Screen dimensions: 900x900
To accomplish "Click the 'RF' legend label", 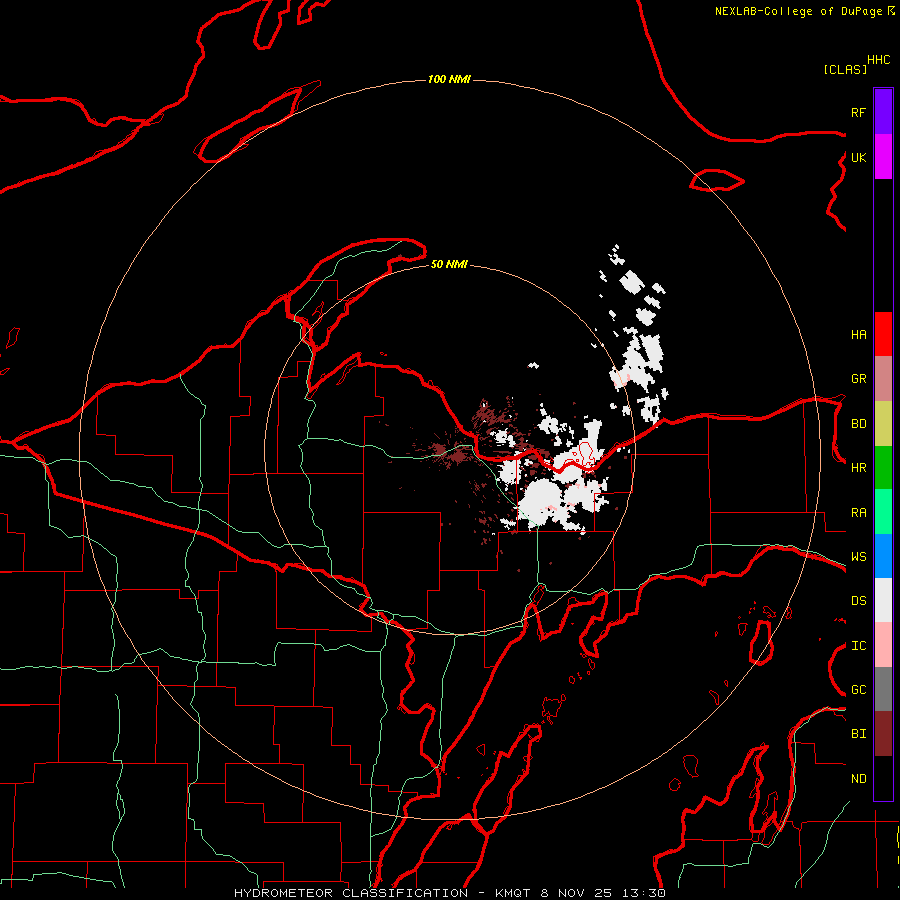I will [858, 112].
